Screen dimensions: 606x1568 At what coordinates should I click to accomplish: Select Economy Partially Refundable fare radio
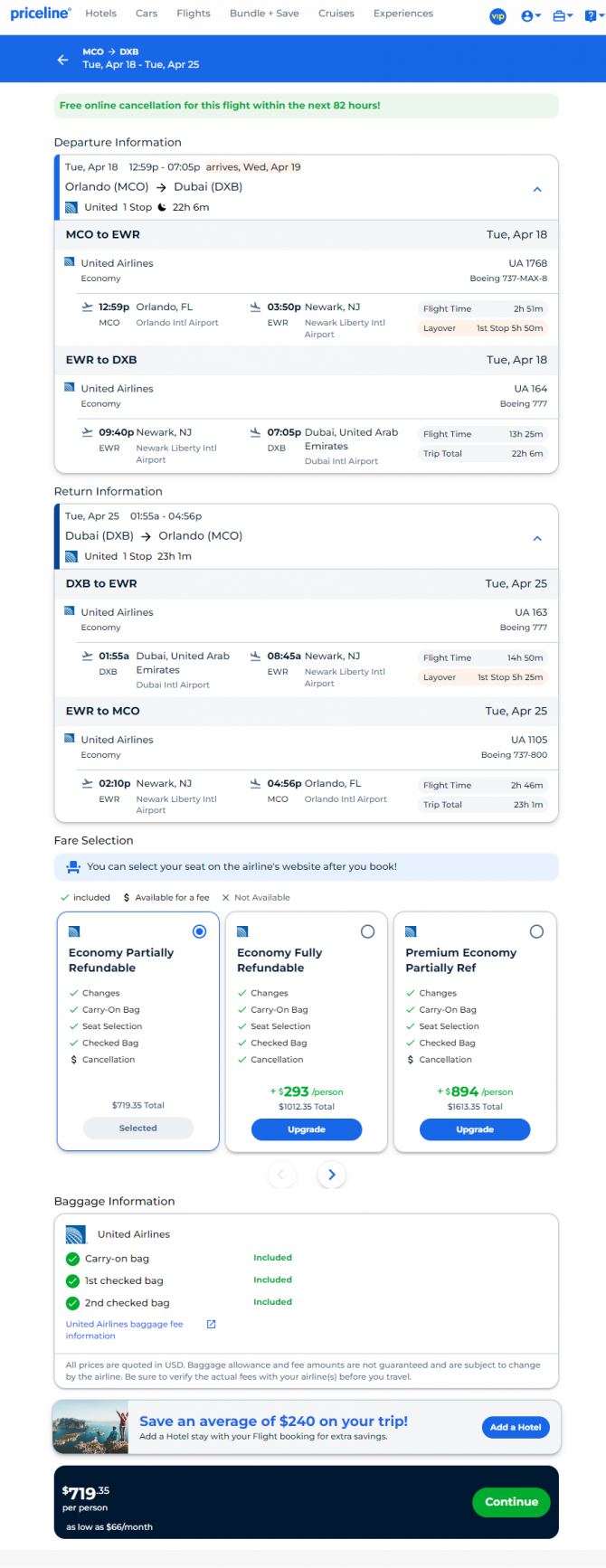[x=199, y=931]
